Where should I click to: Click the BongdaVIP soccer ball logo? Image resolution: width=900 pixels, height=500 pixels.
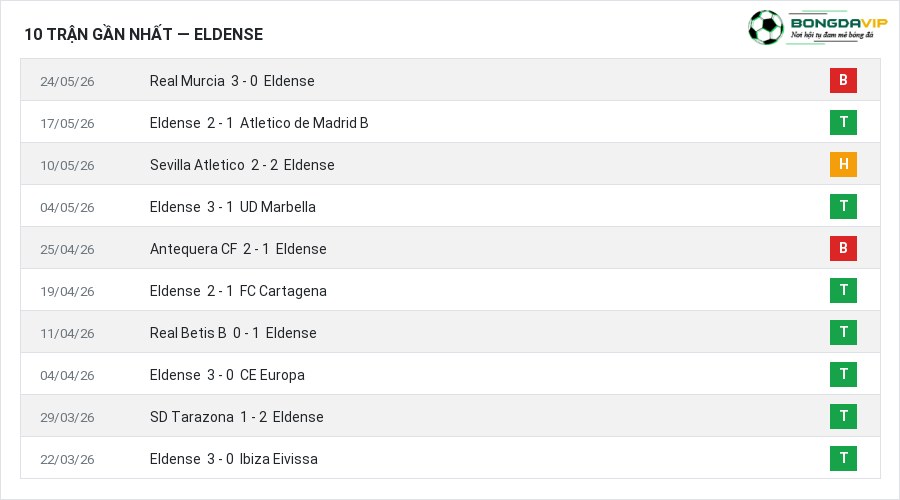tap(765, 28)
